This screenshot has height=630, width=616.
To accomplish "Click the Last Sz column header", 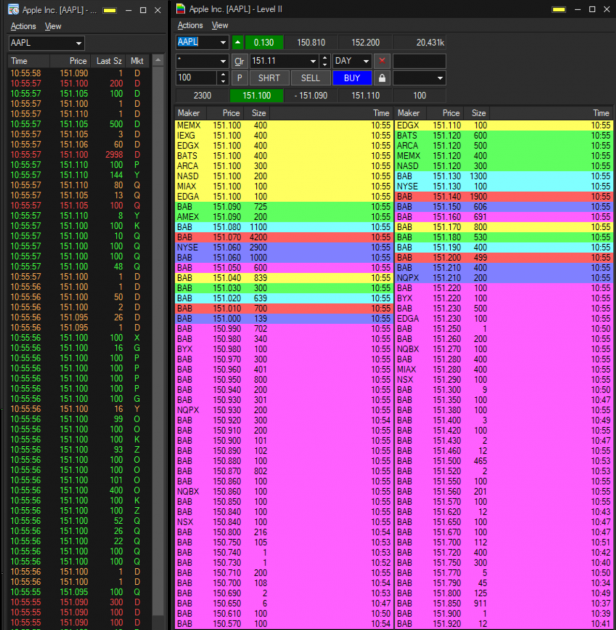I will pos(108,61).
